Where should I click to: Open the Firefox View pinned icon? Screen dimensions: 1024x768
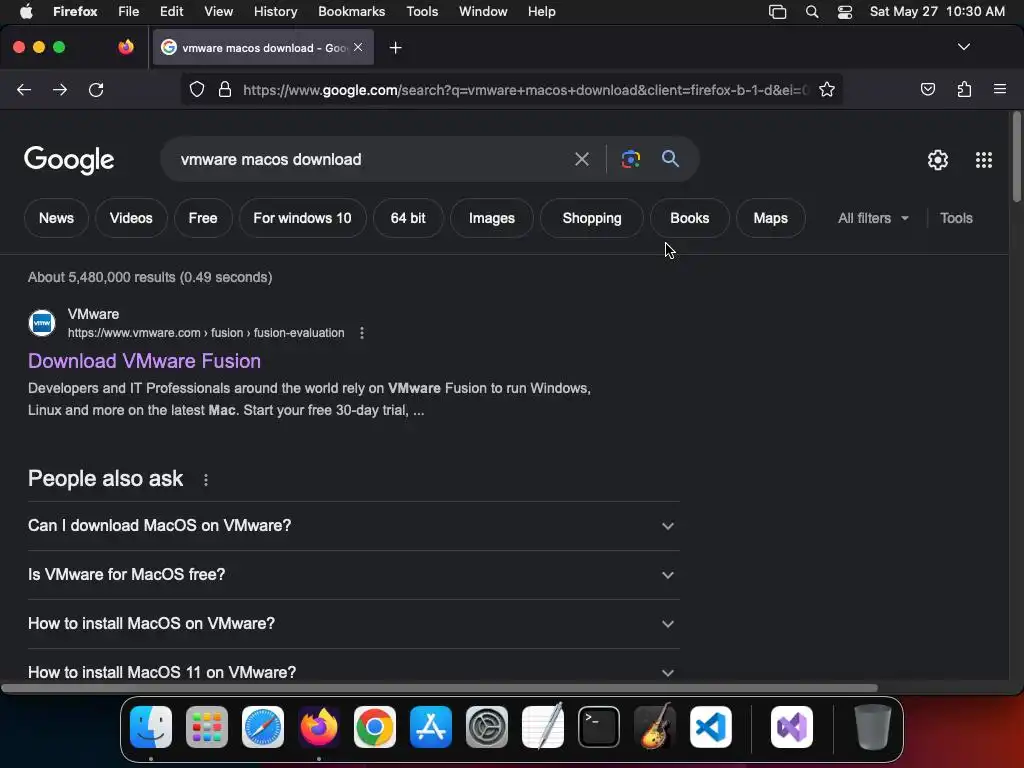point(126,47)
